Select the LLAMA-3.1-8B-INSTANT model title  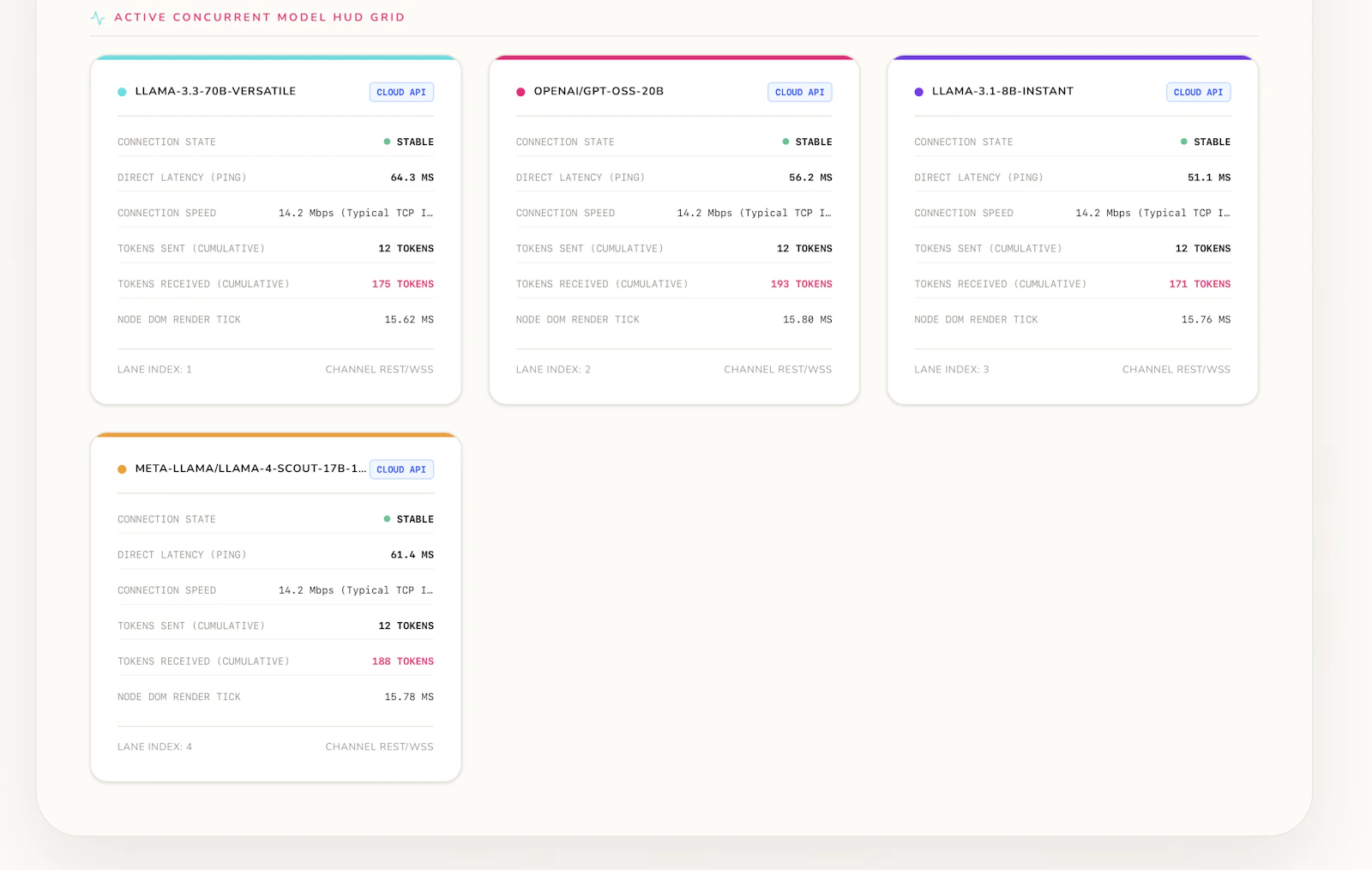[1002, 91]
